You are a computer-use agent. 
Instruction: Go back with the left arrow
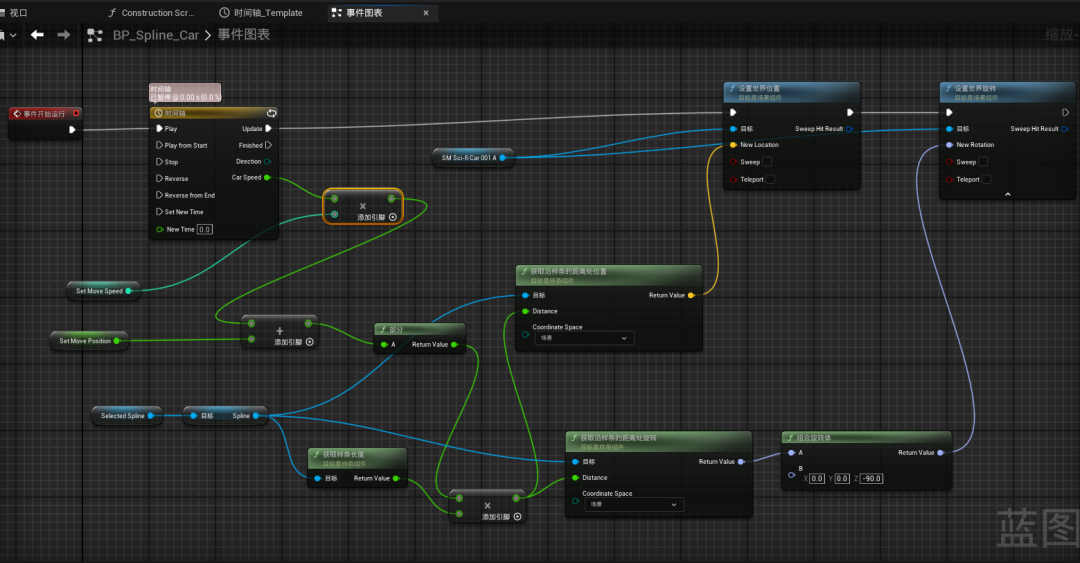tap(37, 34)
